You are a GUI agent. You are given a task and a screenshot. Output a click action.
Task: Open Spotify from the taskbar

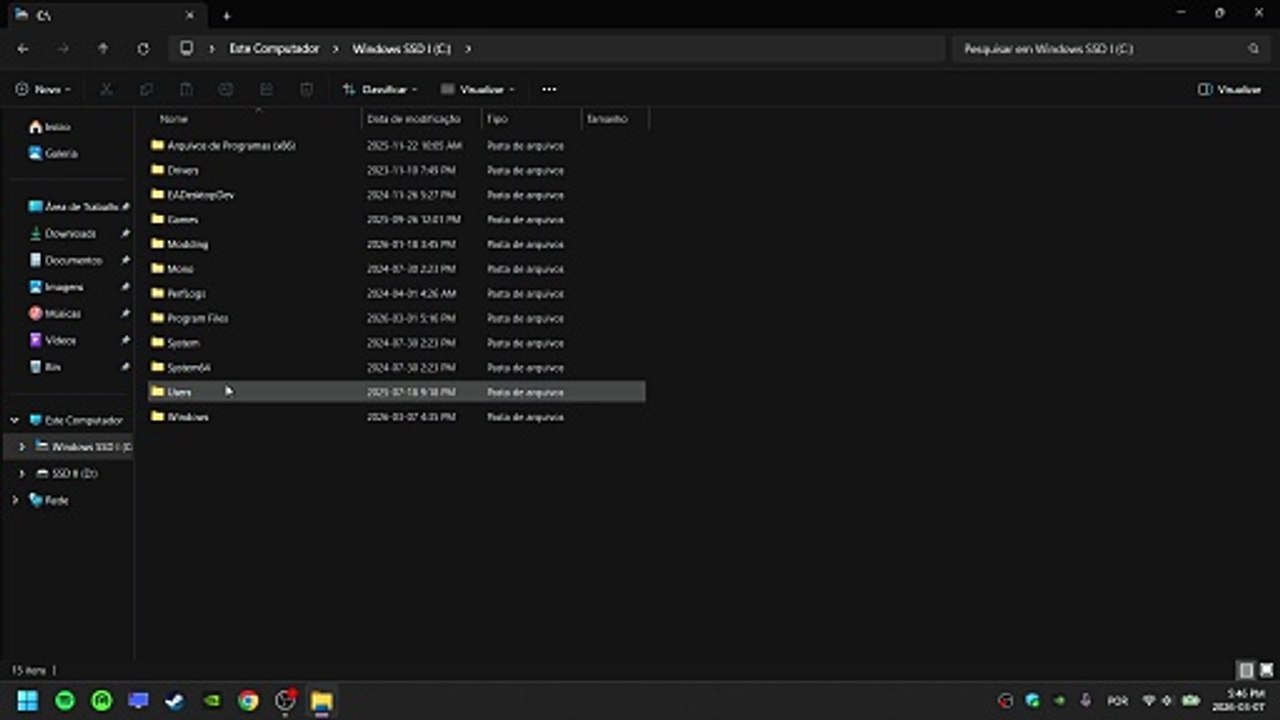(x=65, y=701)
